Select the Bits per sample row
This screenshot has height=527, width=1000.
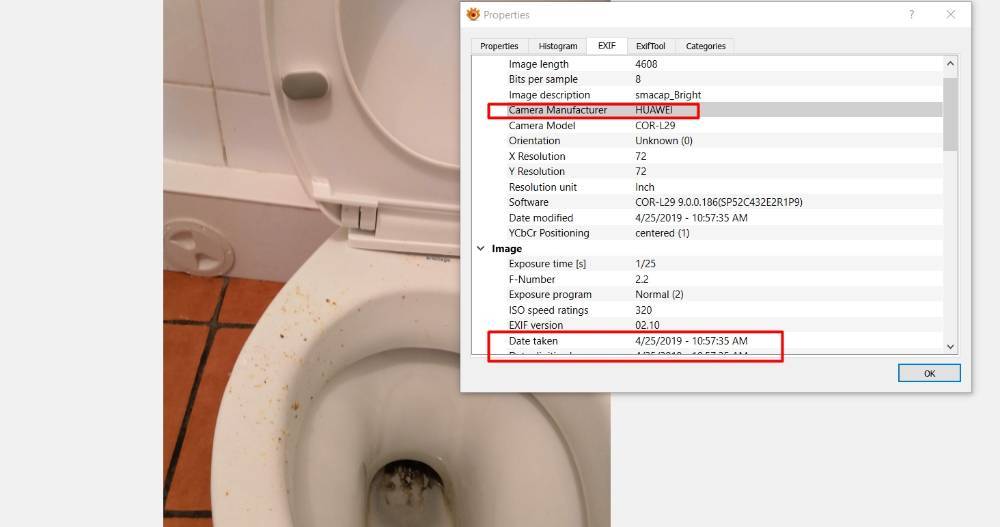pos(707,79)
